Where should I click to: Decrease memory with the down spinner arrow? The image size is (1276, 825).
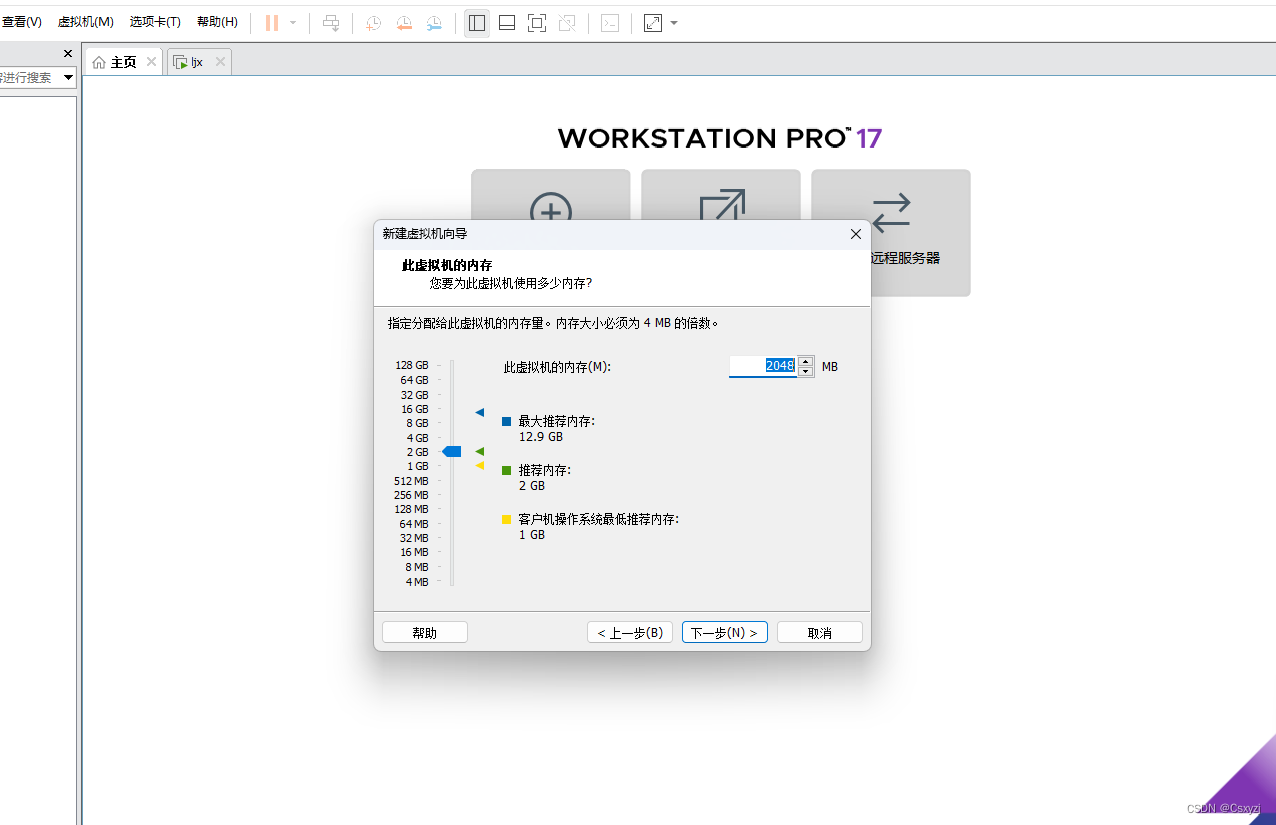pos(806,372)
